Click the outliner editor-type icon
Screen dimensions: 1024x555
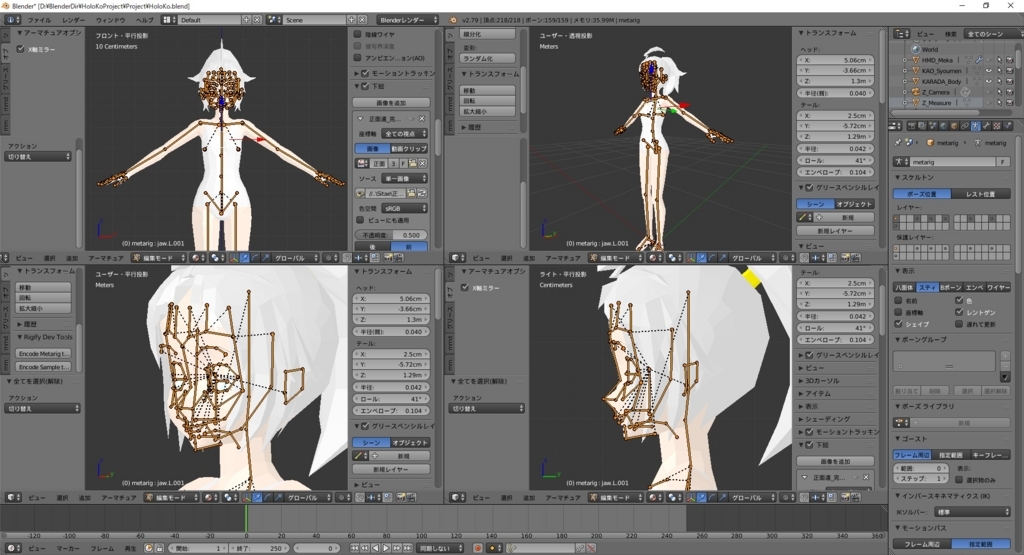pos(902,33)
